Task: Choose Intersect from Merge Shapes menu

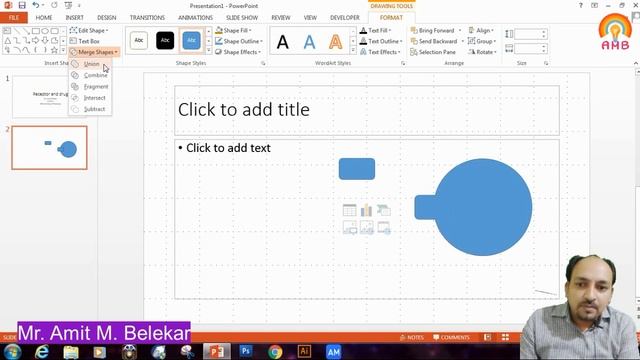Action: pyautogui.click(x=90, y=98)
